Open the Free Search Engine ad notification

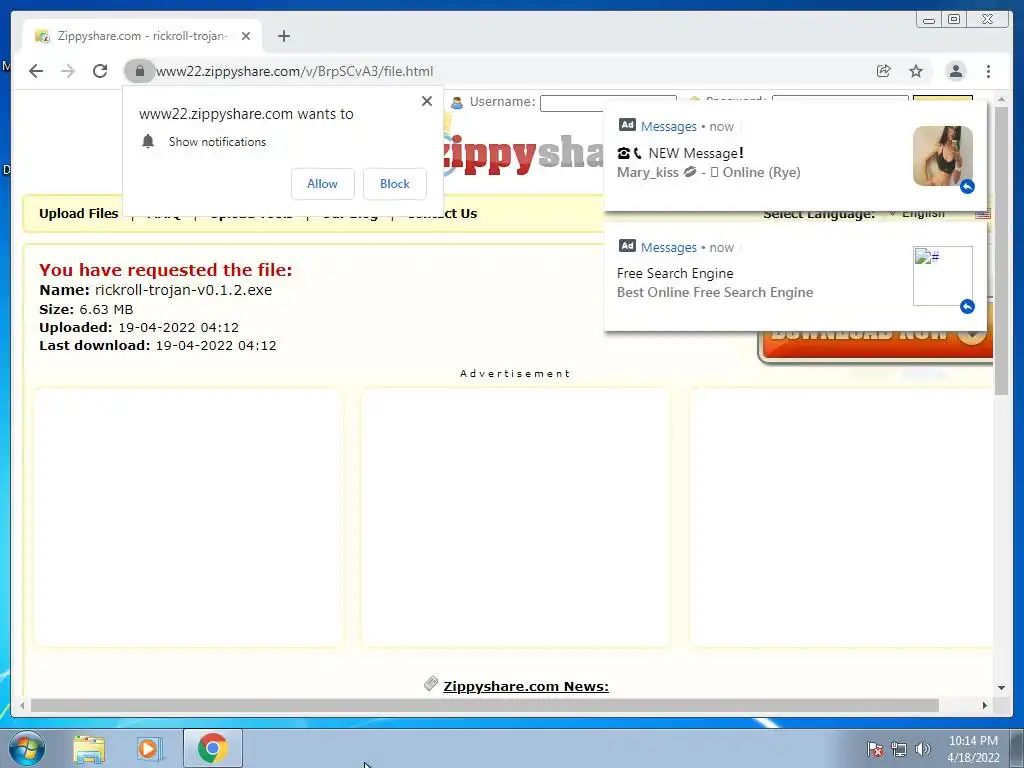795,276
